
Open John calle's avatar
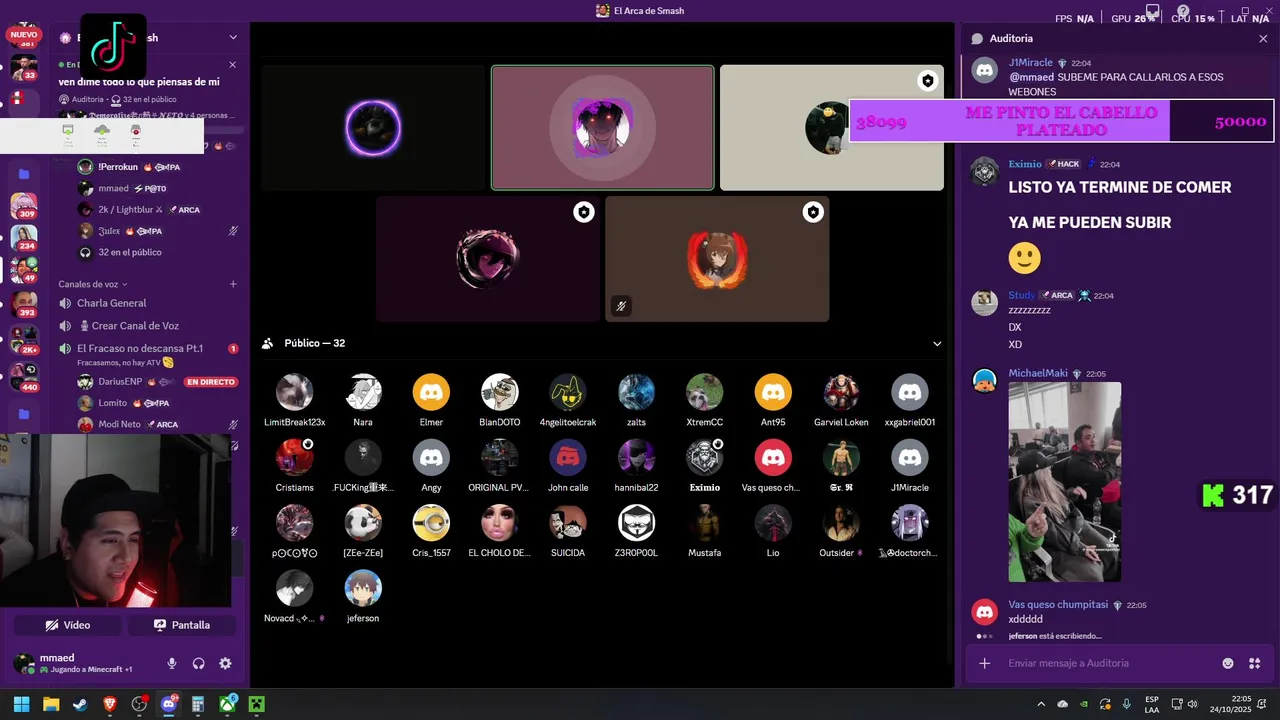pyautogui.click(x=568, y=457)
